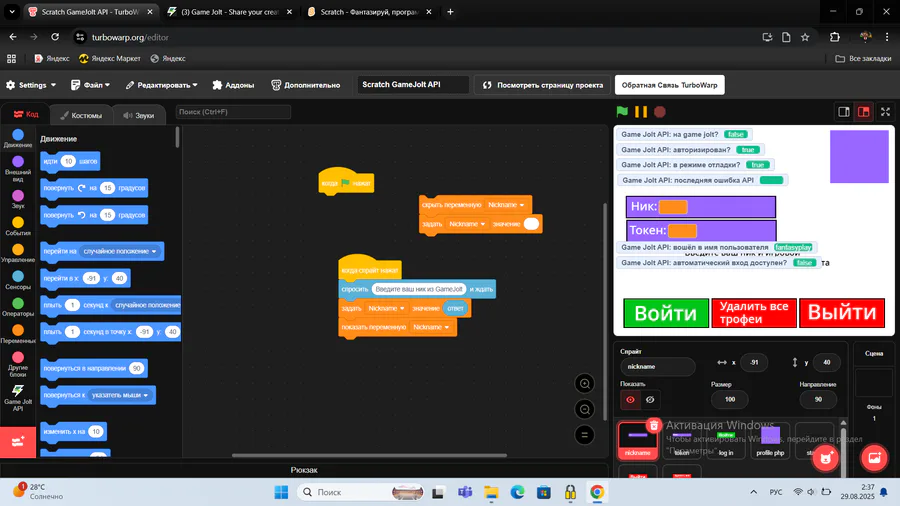This screenshot has width=900, height=506.
Task: Expand hidden system tray icons chevron
Action: pyautogui.click(x=754, y=492)
